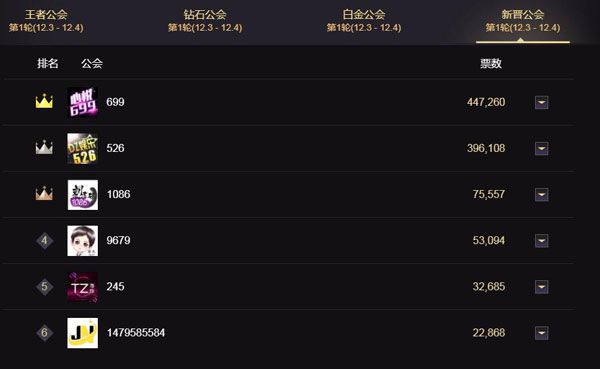Click the rank 6 diamond badge
This screenshot has width=600, height=369.
tap(44, 333)
